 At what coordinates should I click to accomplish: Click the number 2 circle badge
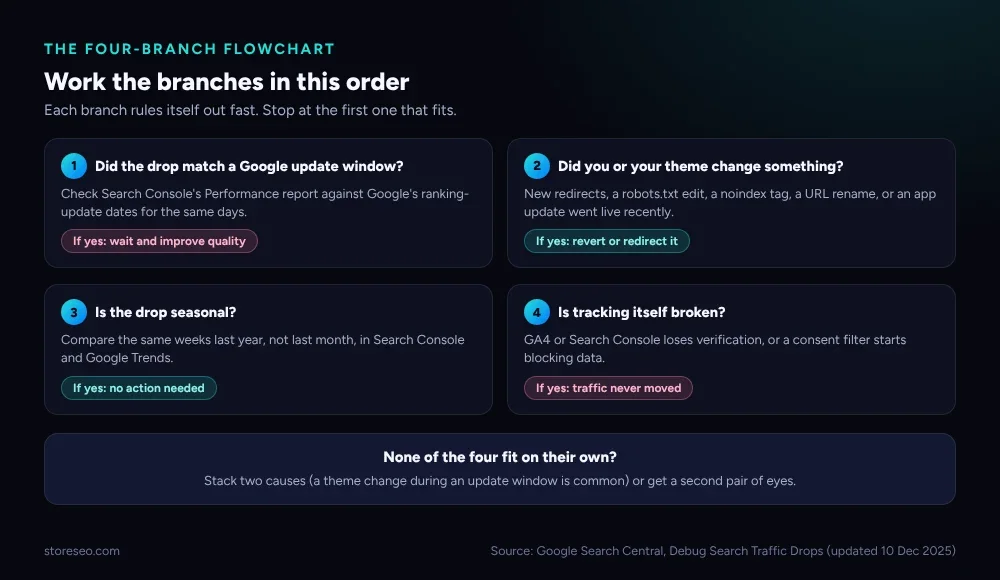537,166
